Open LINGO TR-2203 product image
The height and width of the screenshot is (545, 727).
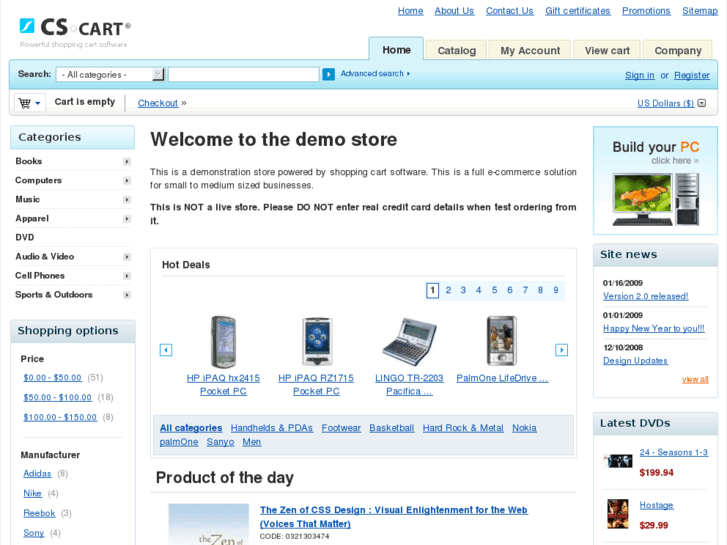(410, 342)
